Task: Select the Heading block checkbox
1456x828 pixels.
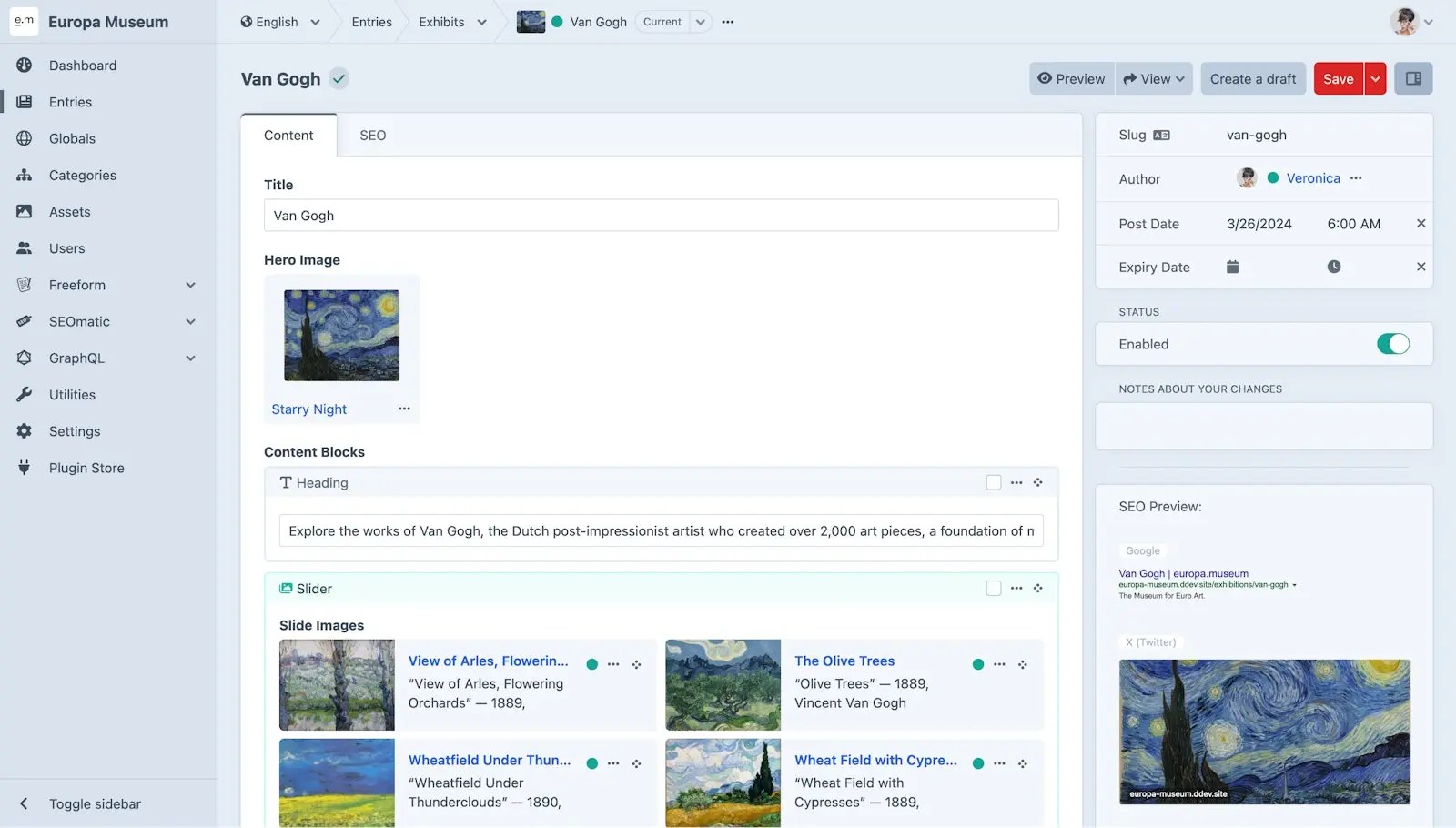Action: pyautogui.click(x=994, y=483)
